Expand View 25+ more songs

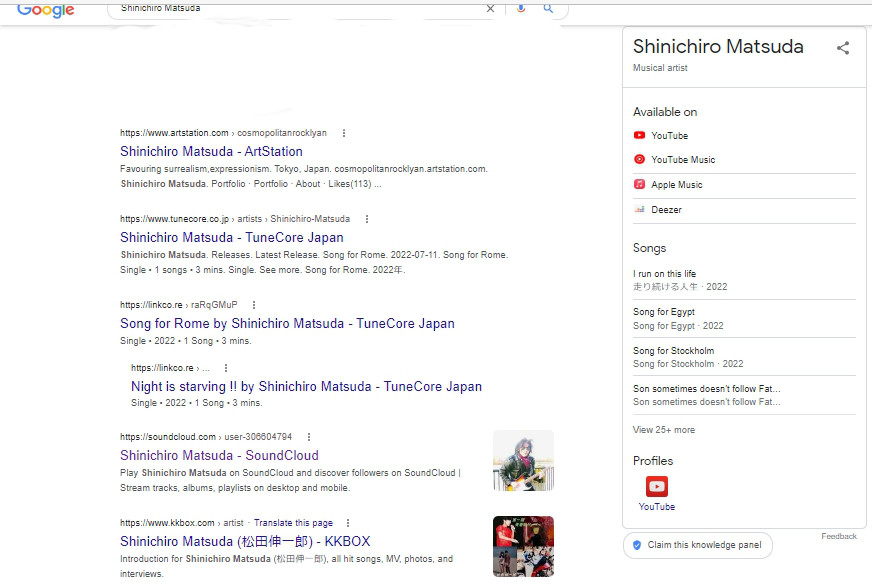click(x=663, y=430)
